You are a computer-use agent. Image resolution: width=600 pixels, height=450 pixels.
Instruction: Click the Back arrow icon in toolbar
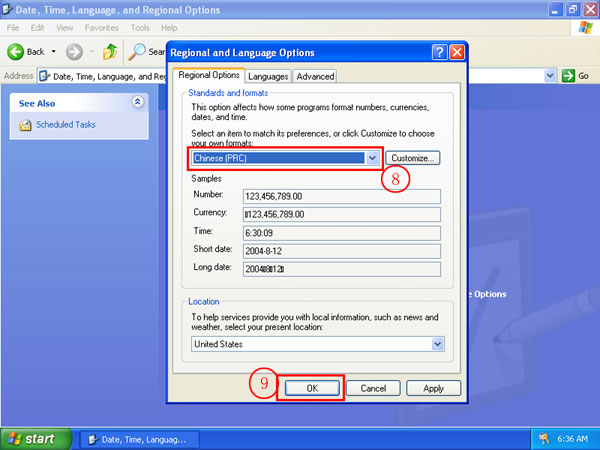[x=16, y=51]
